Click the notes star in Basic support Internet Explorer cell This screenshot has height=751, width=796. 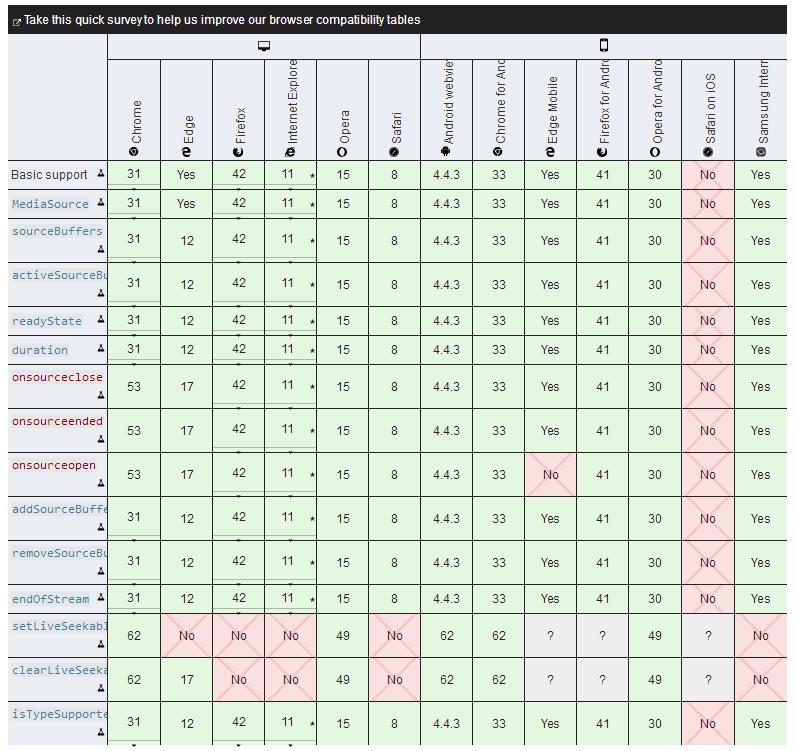(312, 176)
